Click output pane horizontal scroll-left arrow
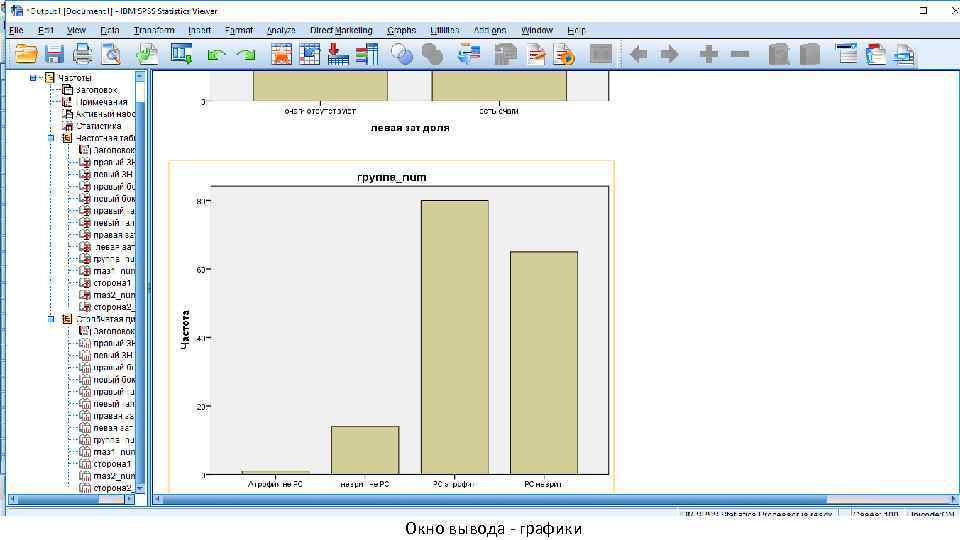The width and height of the screenshot is (960, 540). click(157, 500)
